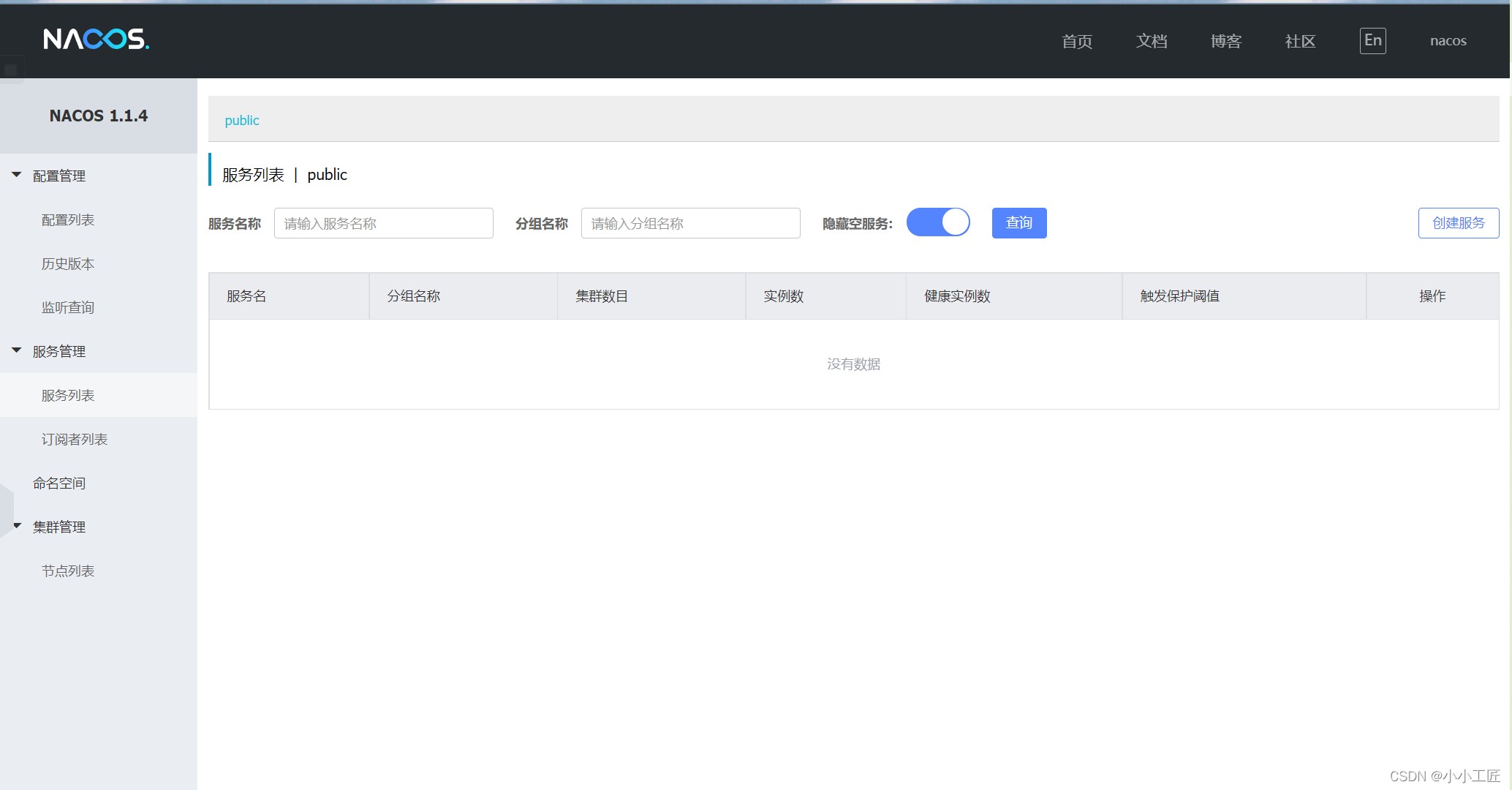Open 历史版本 in the sidebar
Viewport: 1512px width, 790px height.
68,263
